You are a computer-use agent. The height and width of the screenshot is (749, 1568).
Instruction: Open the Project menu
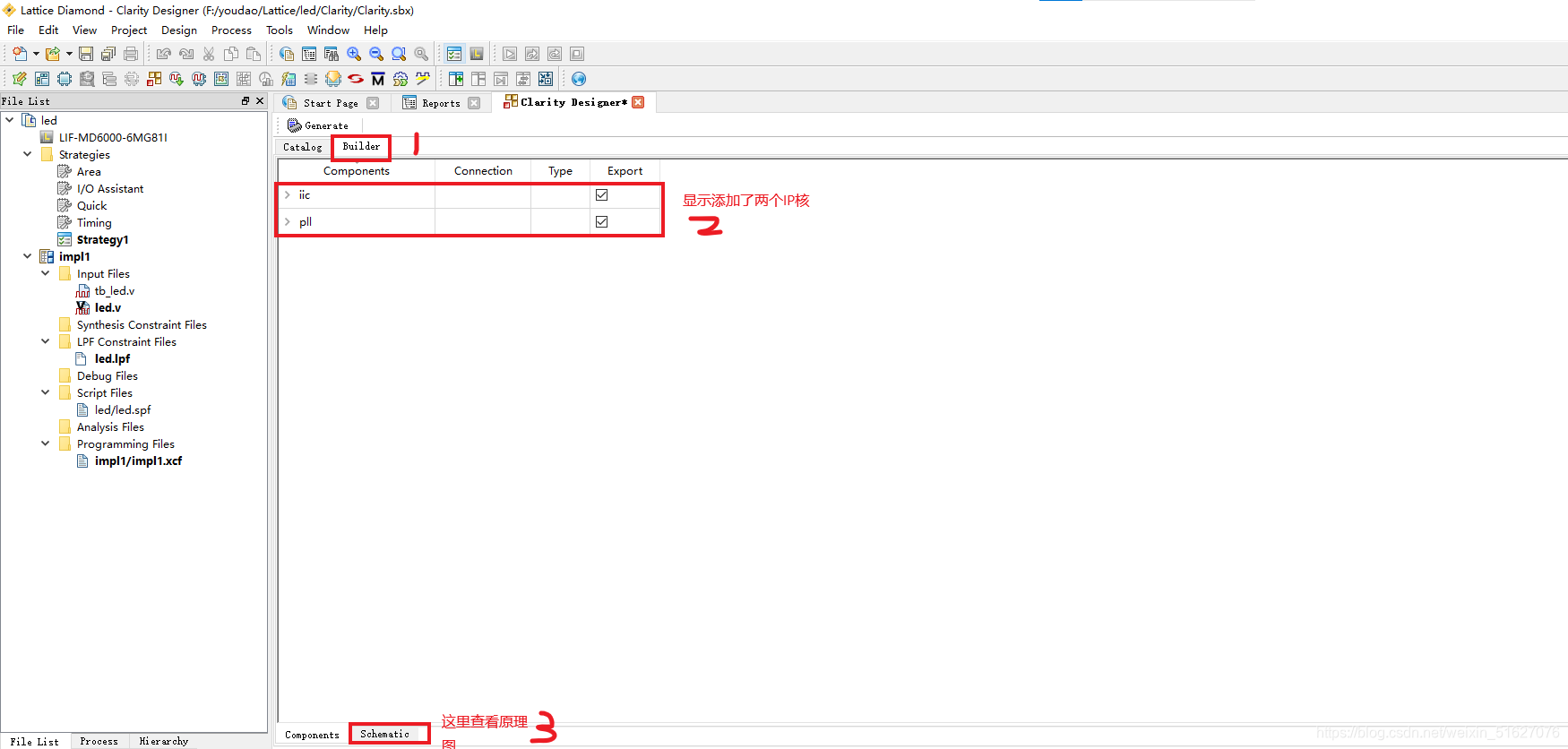click(129, 30)
